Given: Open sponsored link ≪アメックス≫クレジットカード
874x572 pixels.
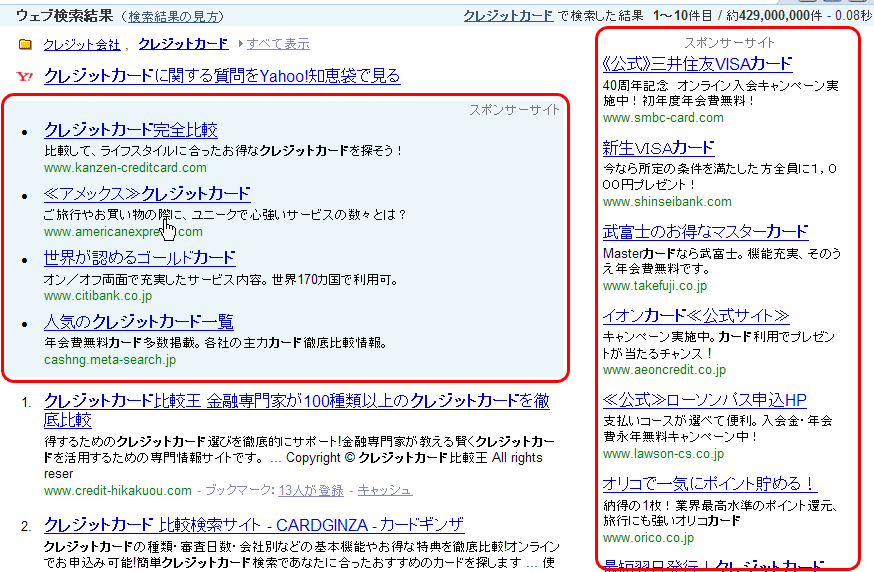Looking at the screenshot, I should click(x=147, y=194).
